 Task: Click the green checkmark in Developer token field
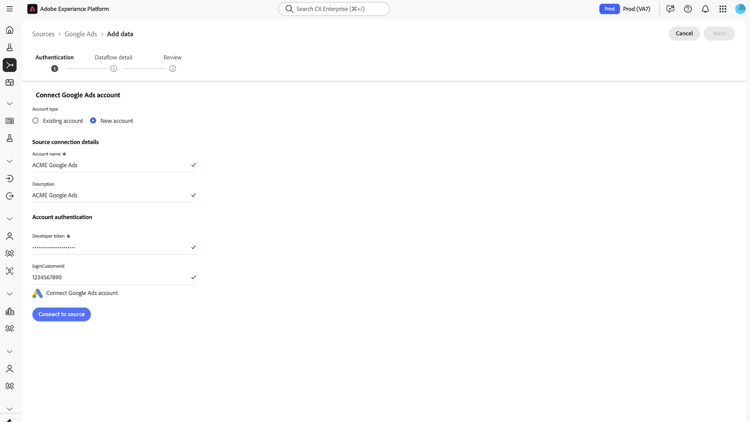(x=193, y=247)
